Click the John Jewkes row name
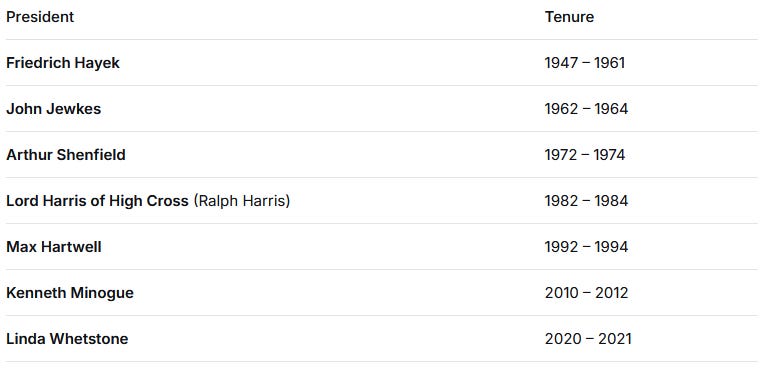 click(x=54, y=109)
